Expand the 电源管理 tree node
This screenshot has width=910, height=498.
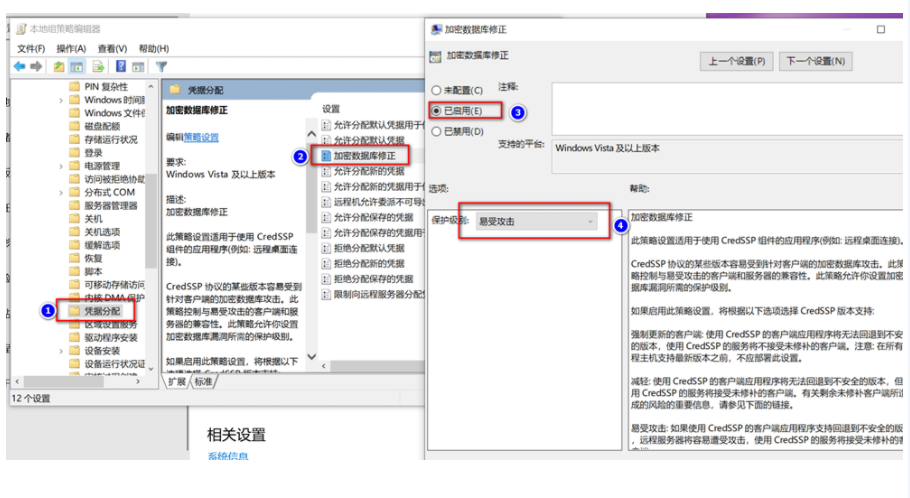click(x=62, y=166)
